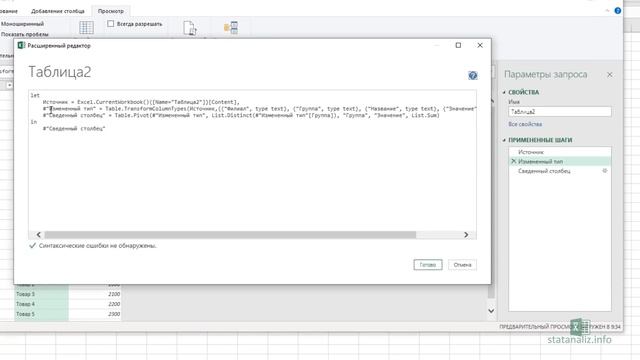The height and width of the screenshot is (360, 640).
Task: Open the gear settings of Сведенный столбец step
Action: [605, 171]
